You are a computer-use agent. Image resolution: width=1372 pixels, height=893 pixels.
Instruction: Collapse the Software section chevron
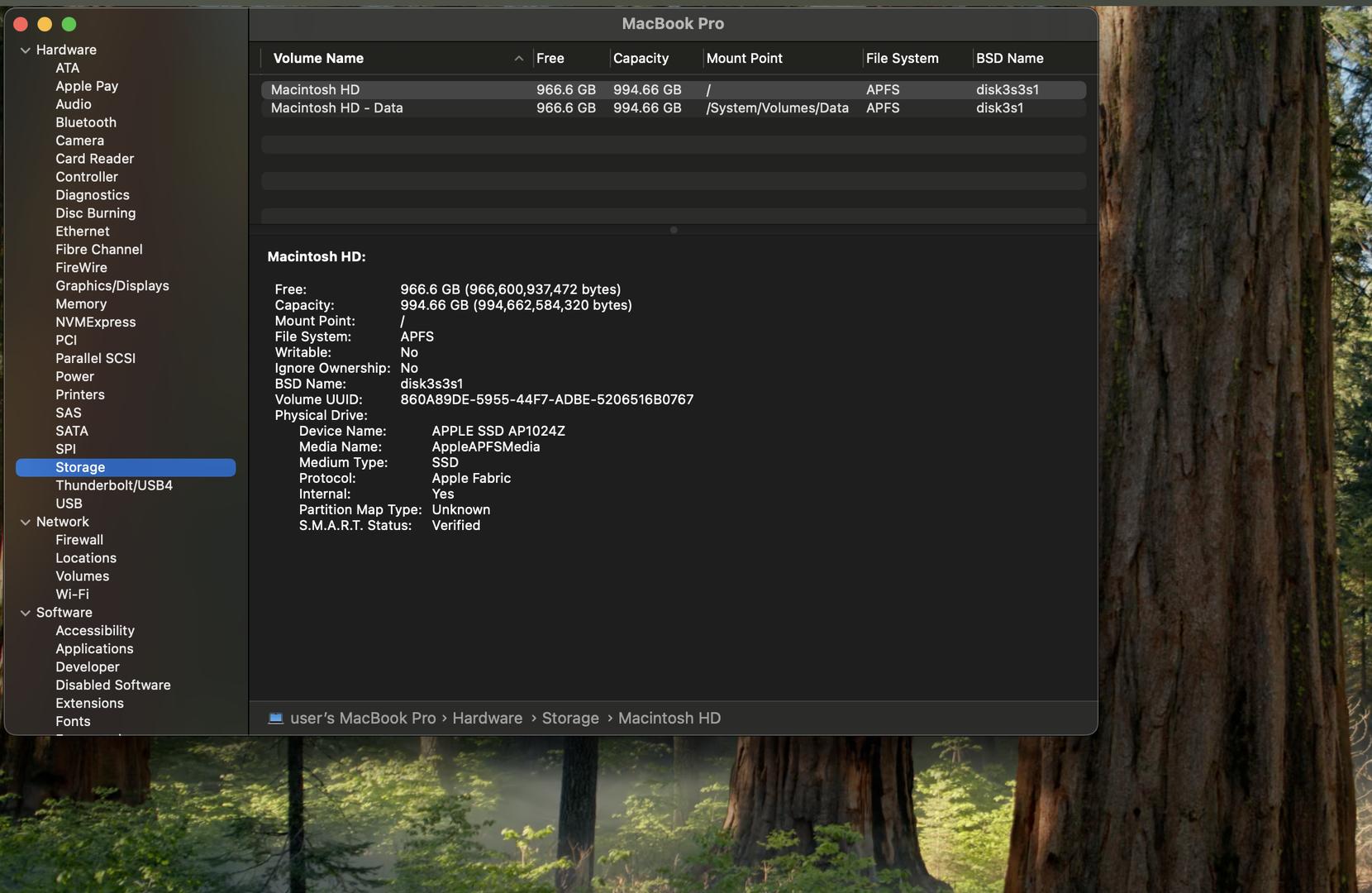click(x=26, y=614)
